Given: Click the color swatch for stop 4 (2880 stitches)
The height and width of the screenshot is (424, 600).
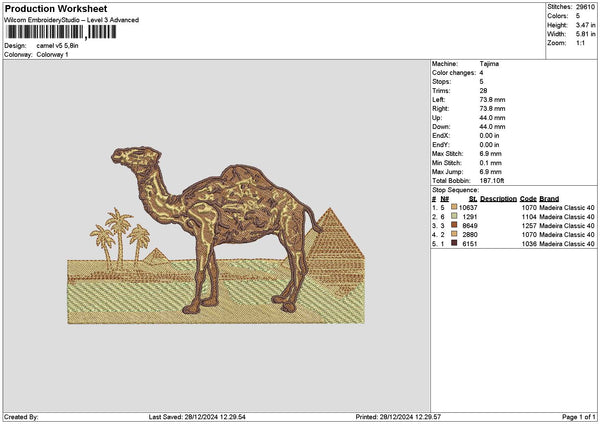Looking at the screenshot, I should pyautogui.click(x=454, y=234).
